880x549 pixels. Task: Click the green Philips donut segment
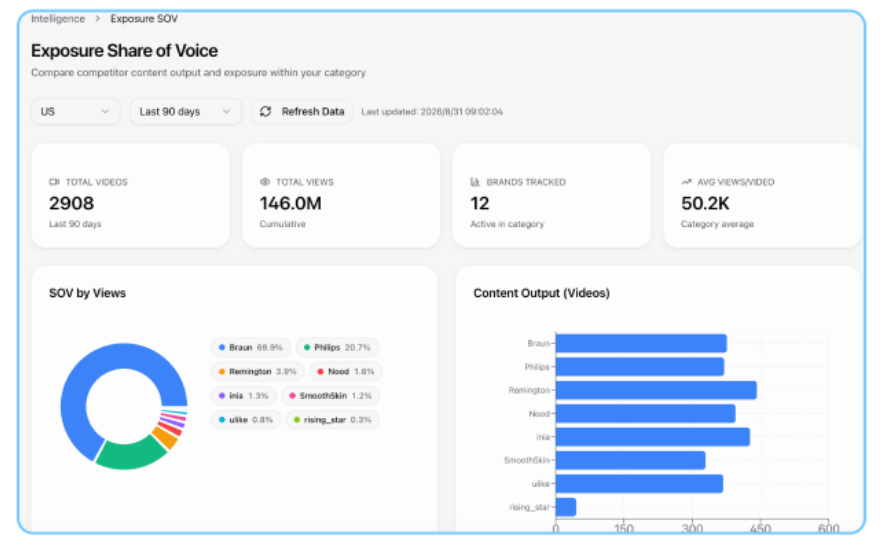point(130,455)
